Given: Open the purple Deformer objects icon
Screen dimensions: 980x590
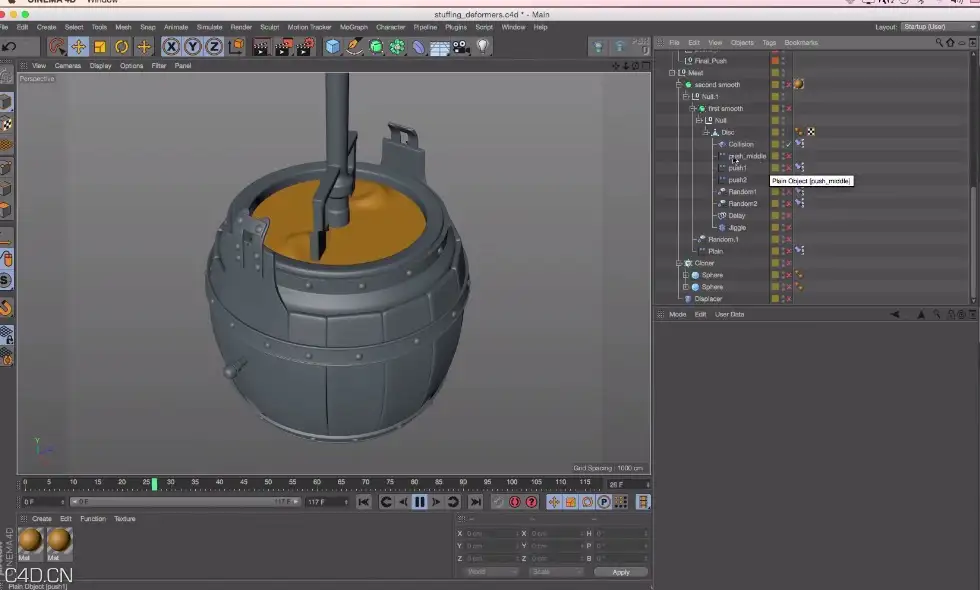Looking at the screenshot, I should [x=418, y=47].
